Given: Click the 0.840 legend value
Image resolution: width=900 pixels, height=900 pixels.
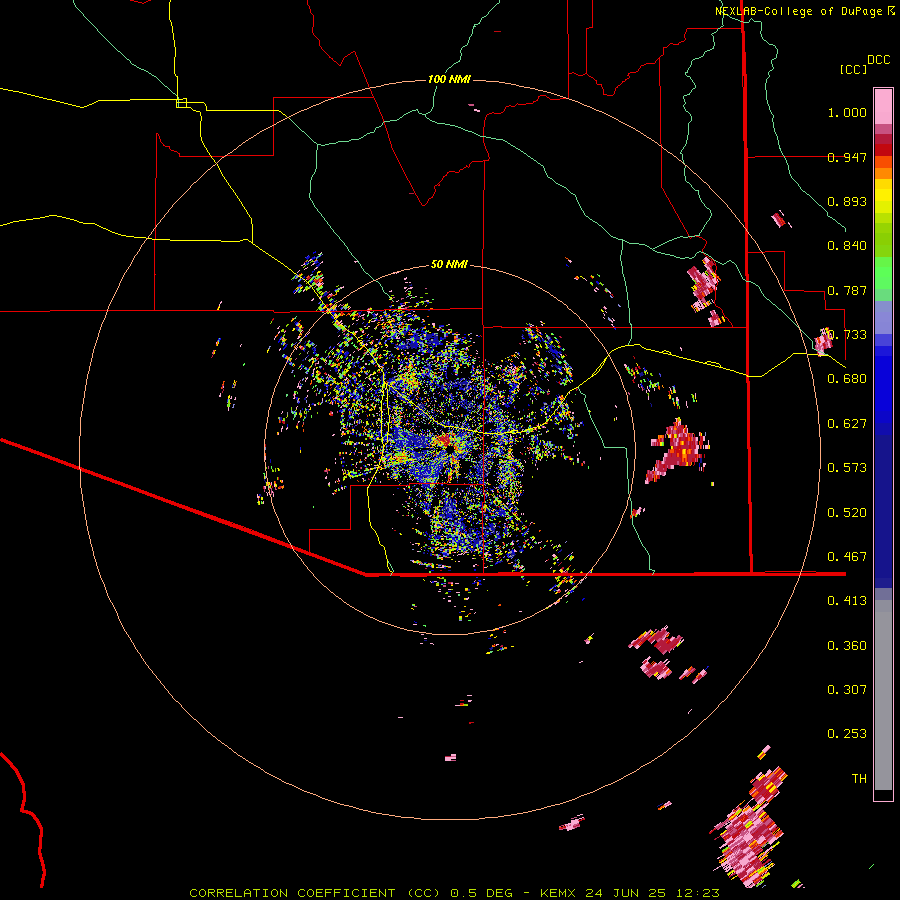Looking at the screenshot, I should pos(847,246).
